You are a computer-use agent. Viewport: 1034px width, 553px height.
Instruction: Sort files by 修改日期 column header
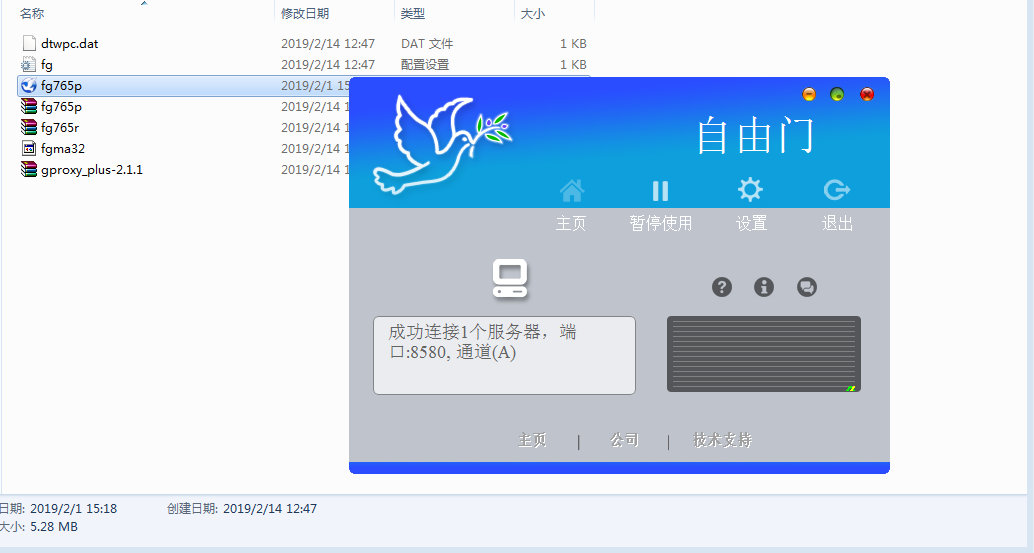(x=305, y=13)
